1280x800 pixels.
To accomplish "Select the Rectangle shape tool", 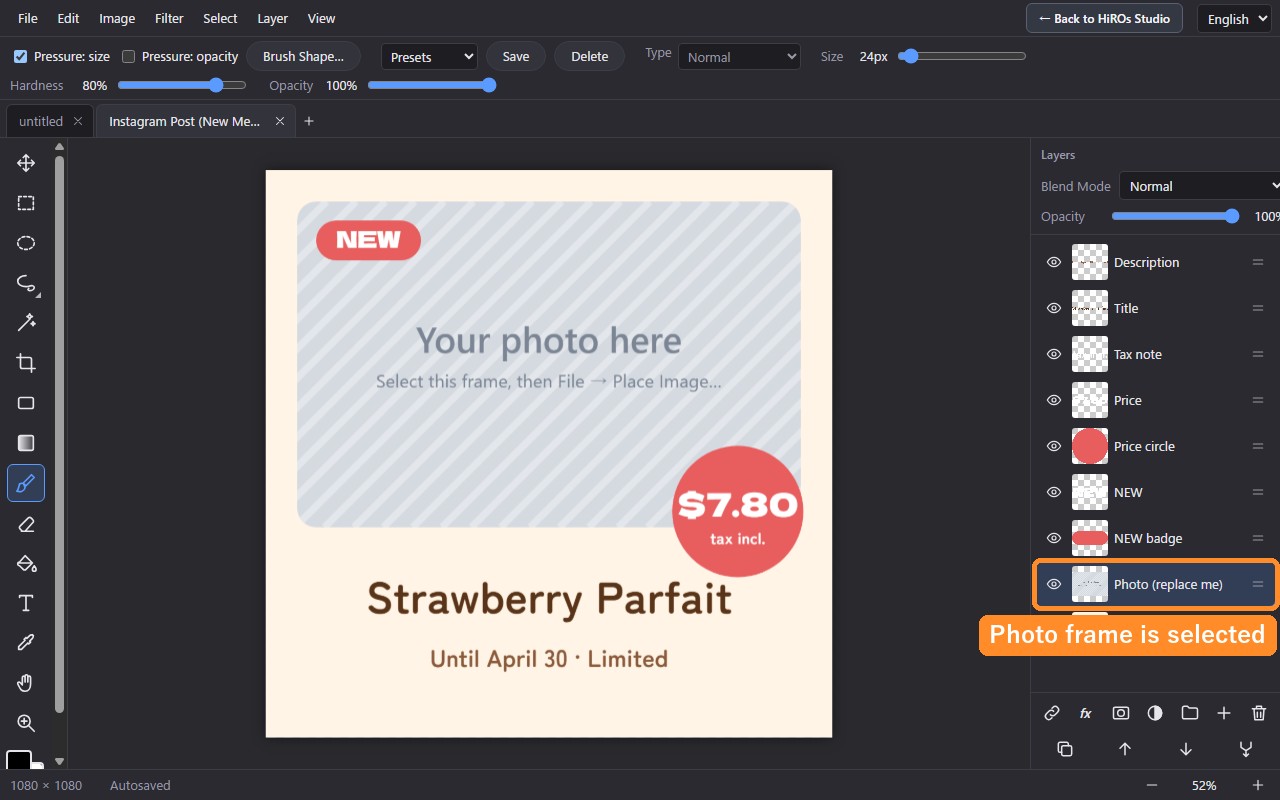I will coord(26,403).
